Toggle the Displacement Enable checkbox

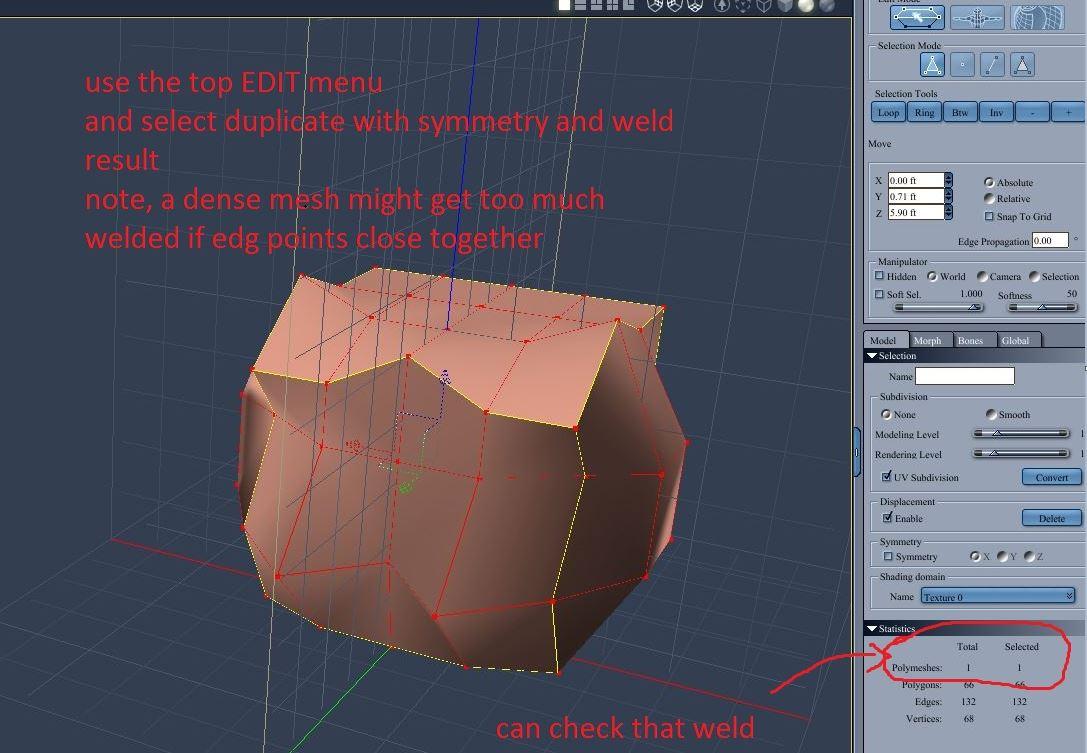887,518
